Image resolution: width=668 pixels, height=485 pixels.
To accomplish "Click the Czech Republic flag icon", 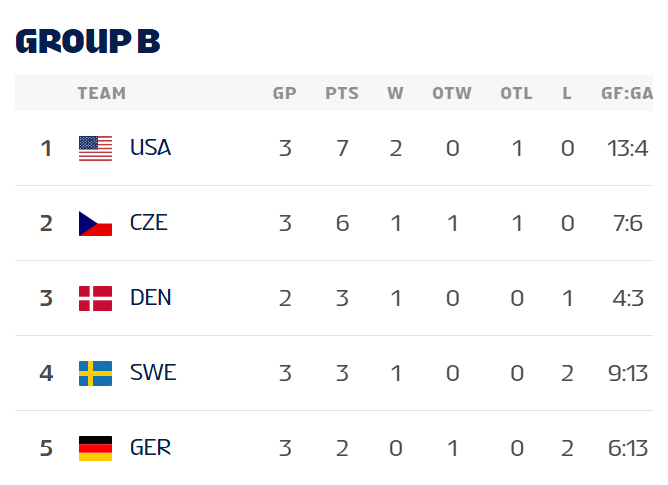I will [x=95, y=223].
